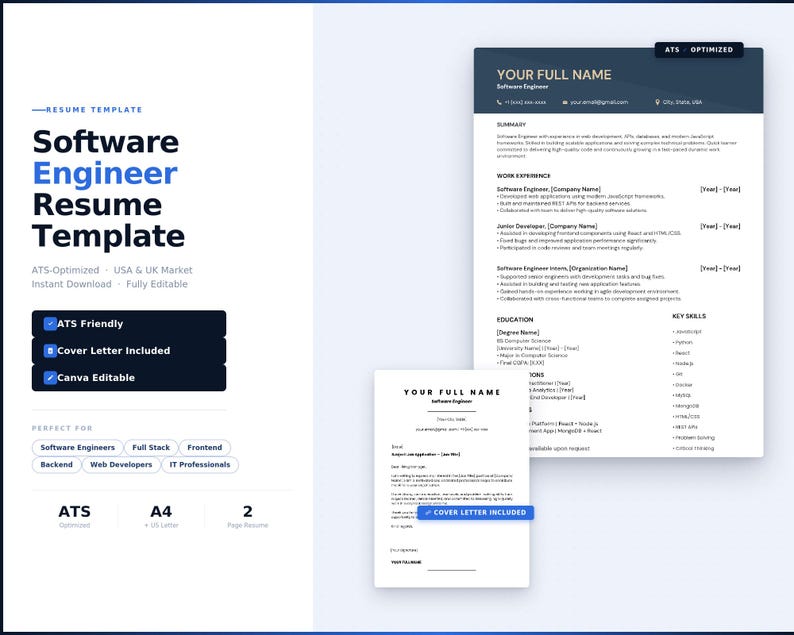Viewport: 794px width, 635px height.
Task: Click the PERFECT FOR heading
Action: pyautogui.click(x=62, y=428)
